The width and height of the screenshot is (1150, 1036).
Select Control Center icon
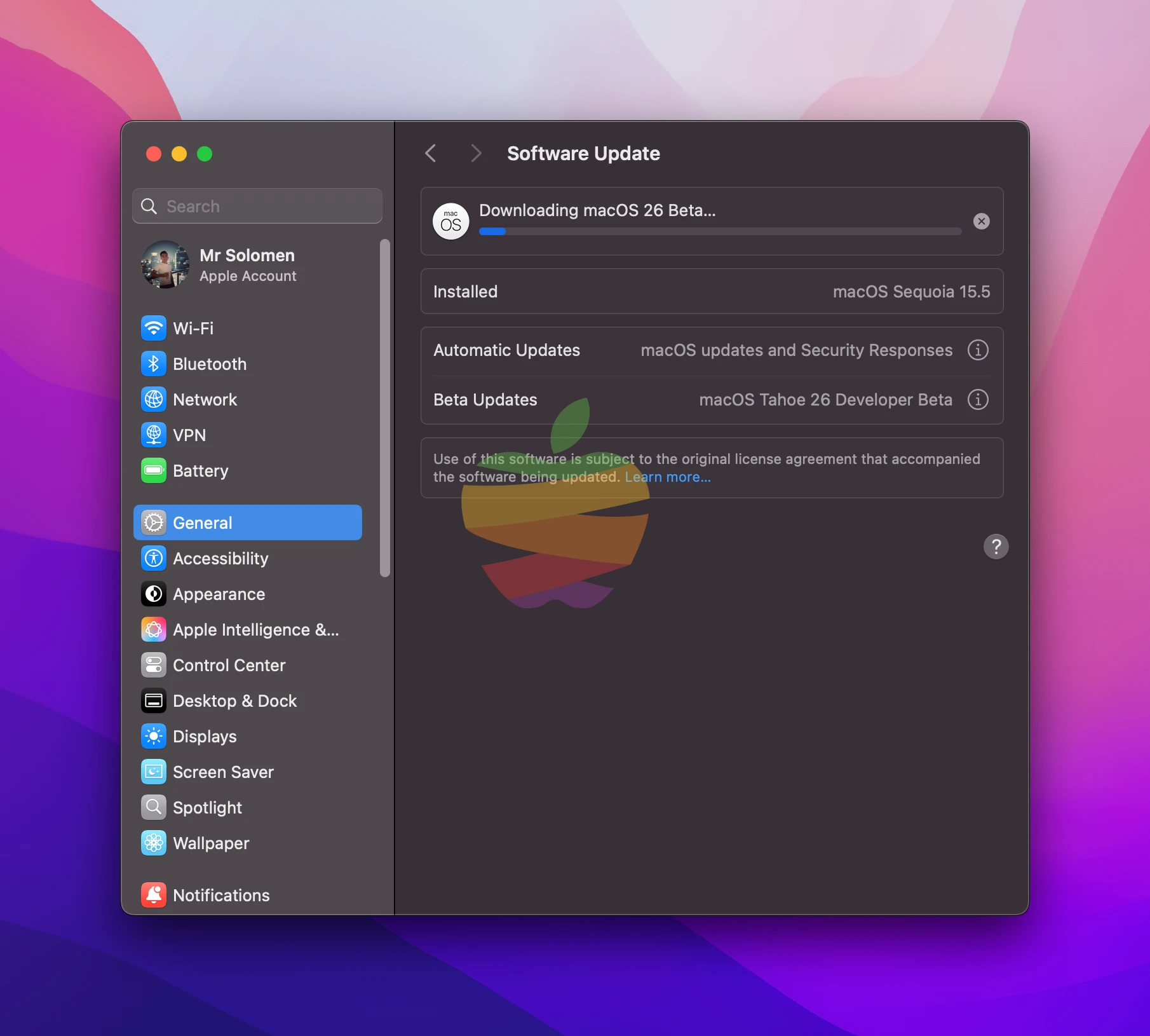154,665
